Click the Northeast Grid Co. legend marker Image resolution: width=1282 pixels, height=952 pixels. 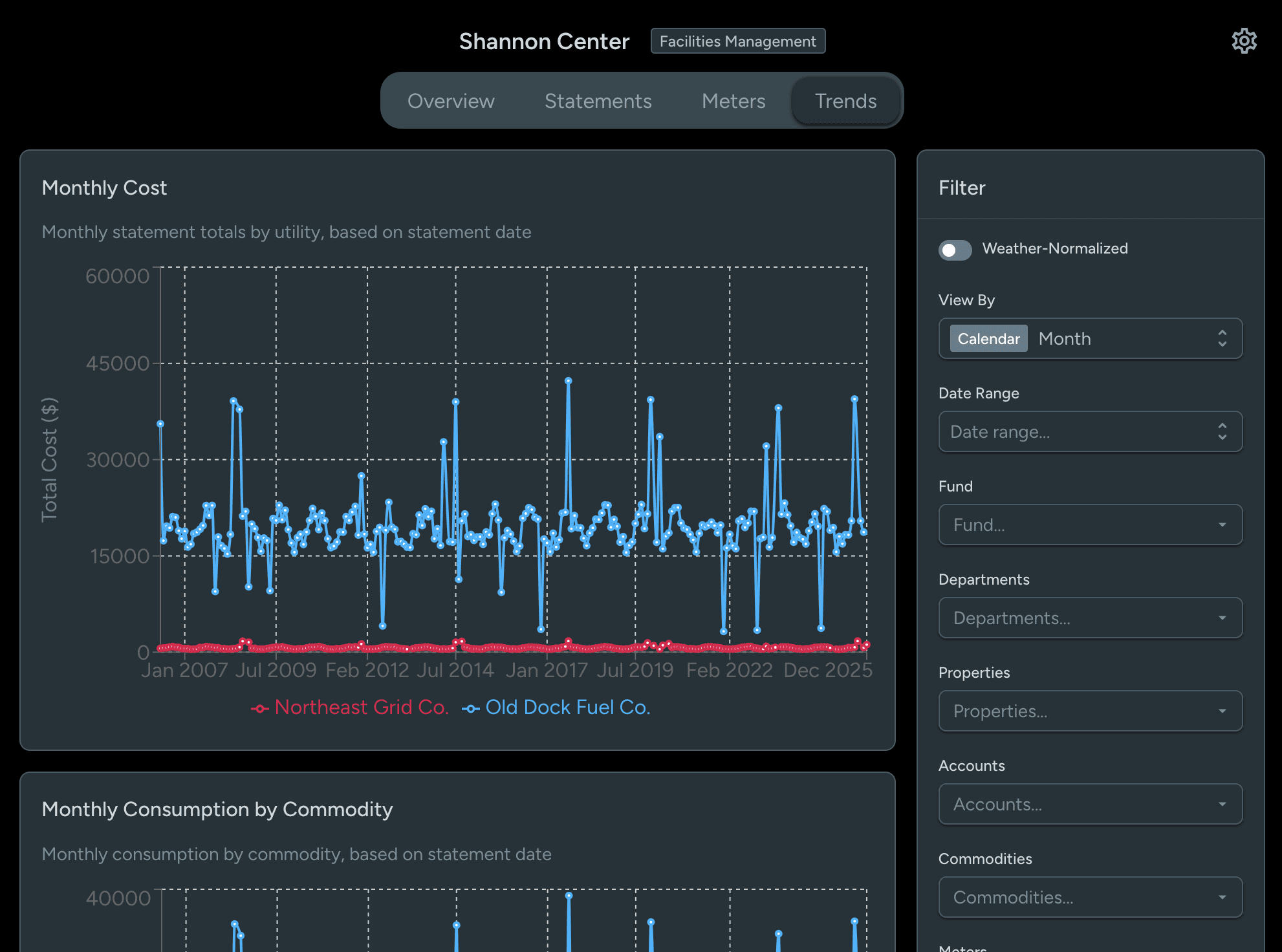260,709
